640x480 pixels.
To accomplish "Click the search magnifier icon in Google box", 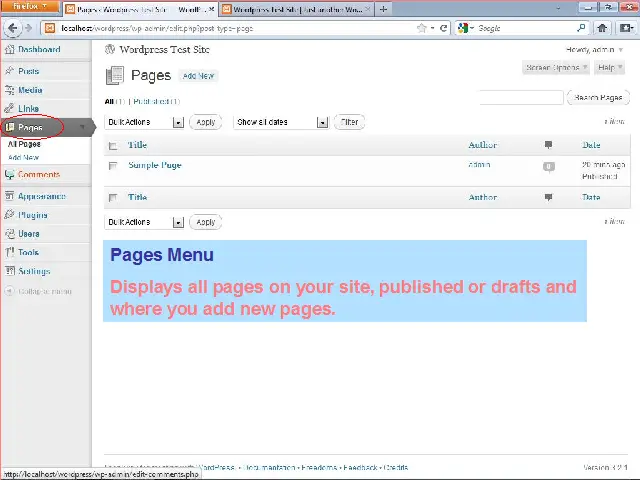I will (x=581, y=28).
